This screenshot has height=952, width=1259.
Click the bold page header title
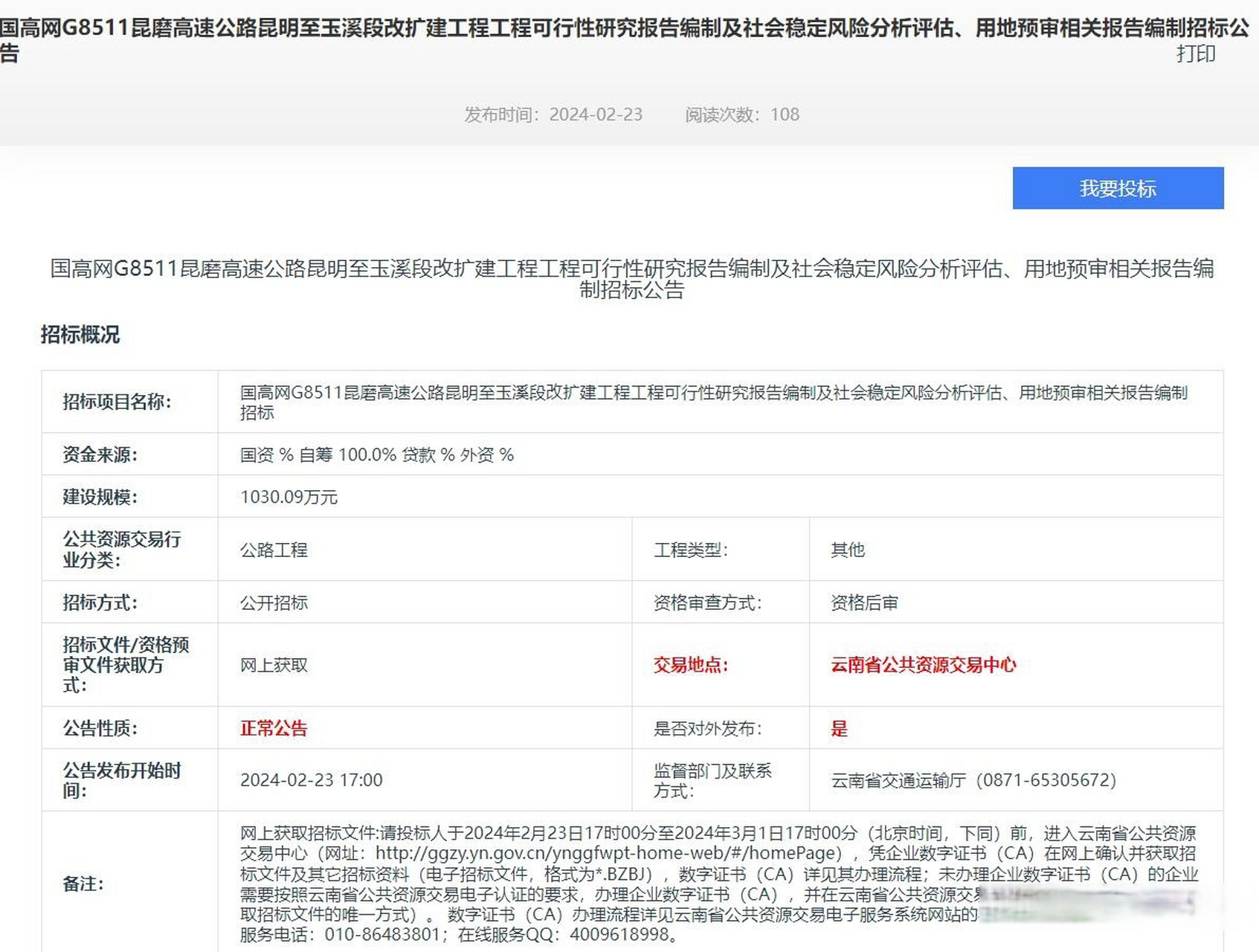625,40
